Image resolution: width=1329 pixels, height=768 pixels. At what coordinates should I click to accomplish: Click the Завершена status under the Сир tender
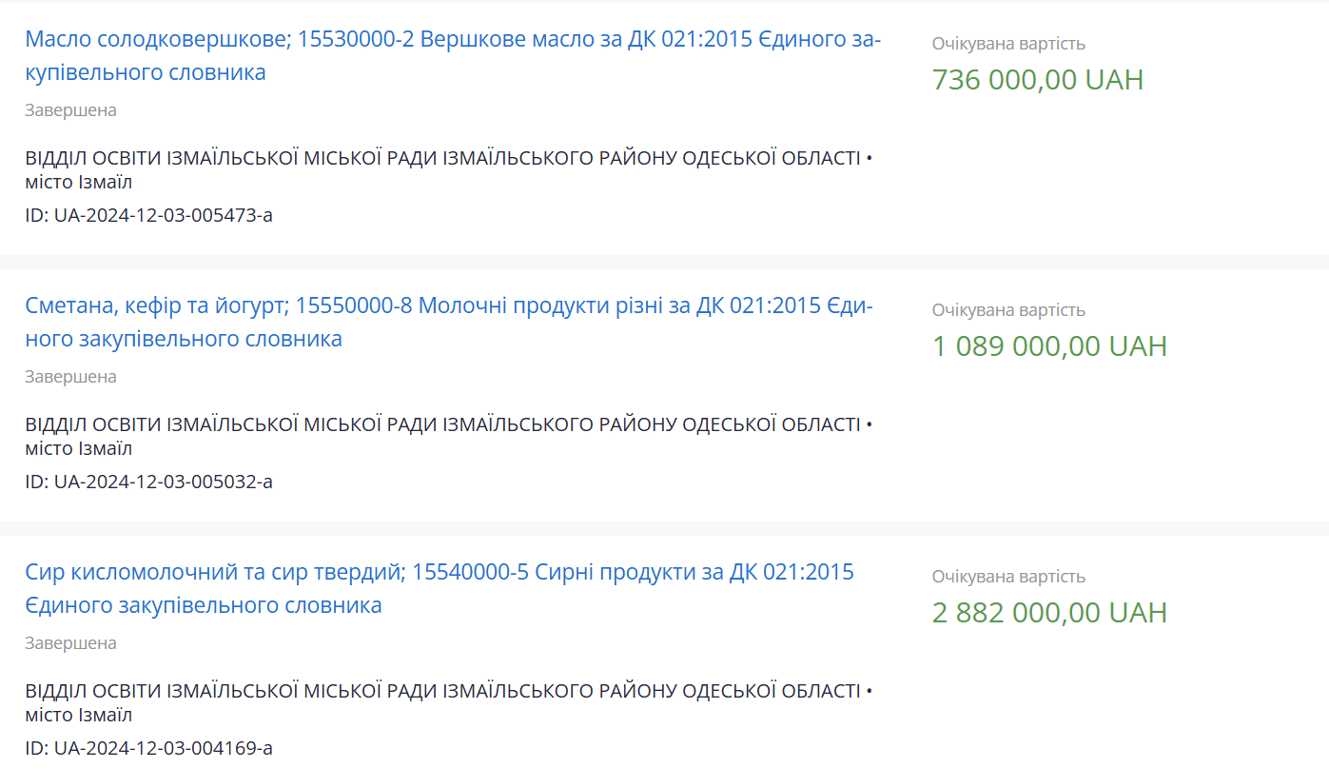coord(71,643)
